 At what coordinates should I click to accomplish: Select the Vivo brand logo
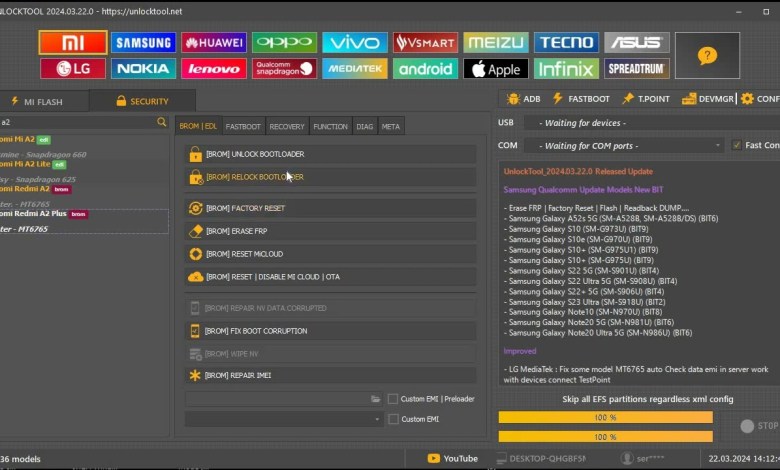point(355,42)
